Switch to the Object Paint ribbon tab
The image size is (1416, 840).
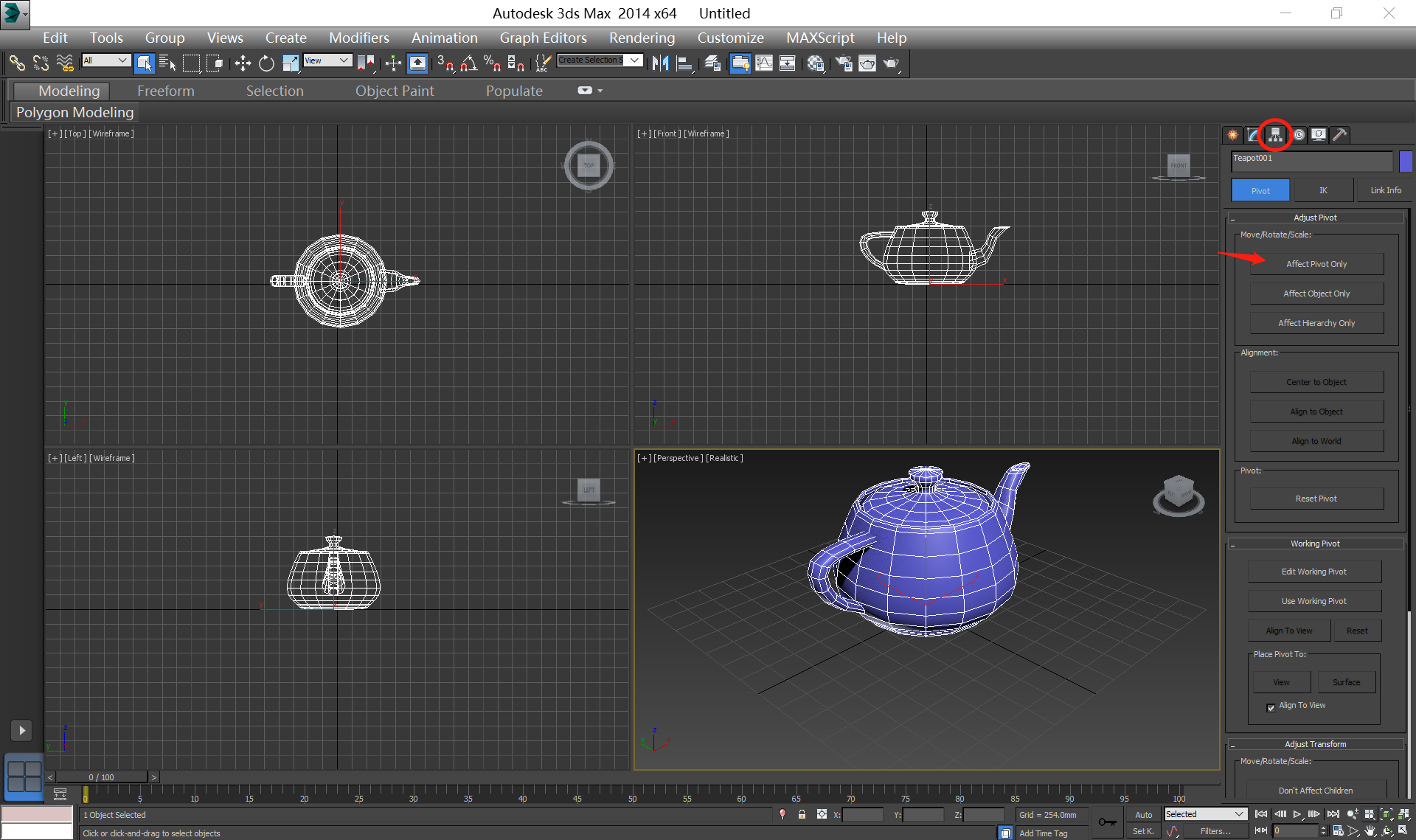[x=395, y=91]
